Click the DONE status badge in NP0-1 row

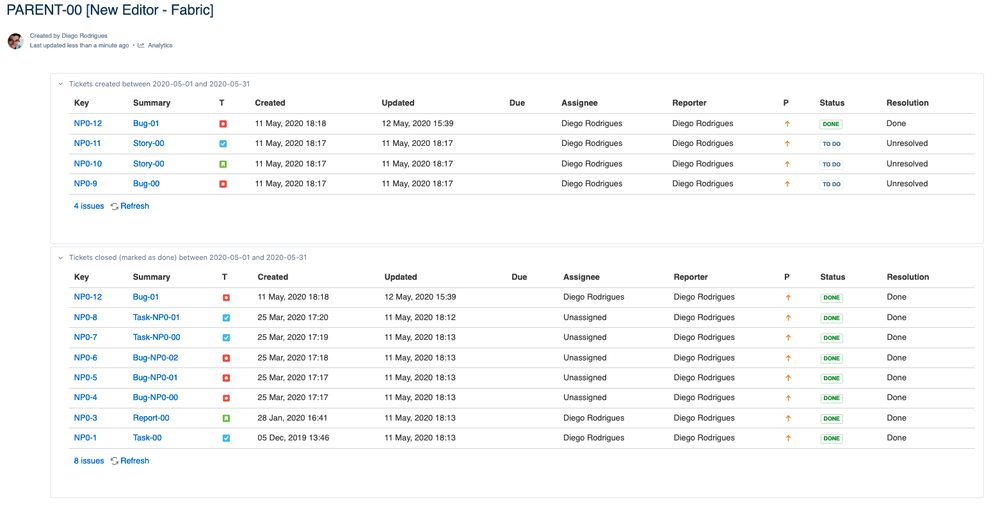tap(831, 439)
